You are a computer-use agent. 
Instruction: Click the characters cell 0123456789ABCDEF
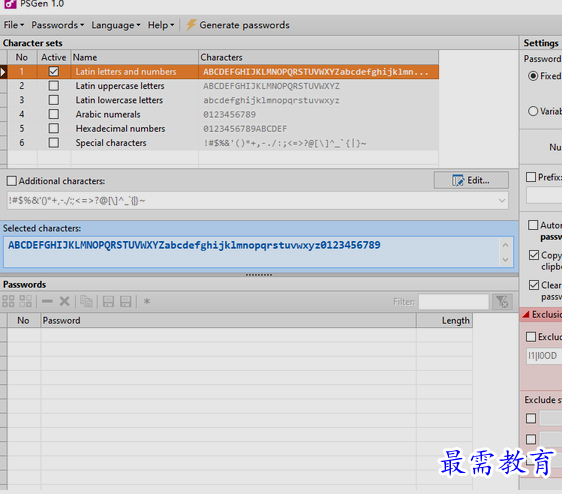[x=245, y=129]
